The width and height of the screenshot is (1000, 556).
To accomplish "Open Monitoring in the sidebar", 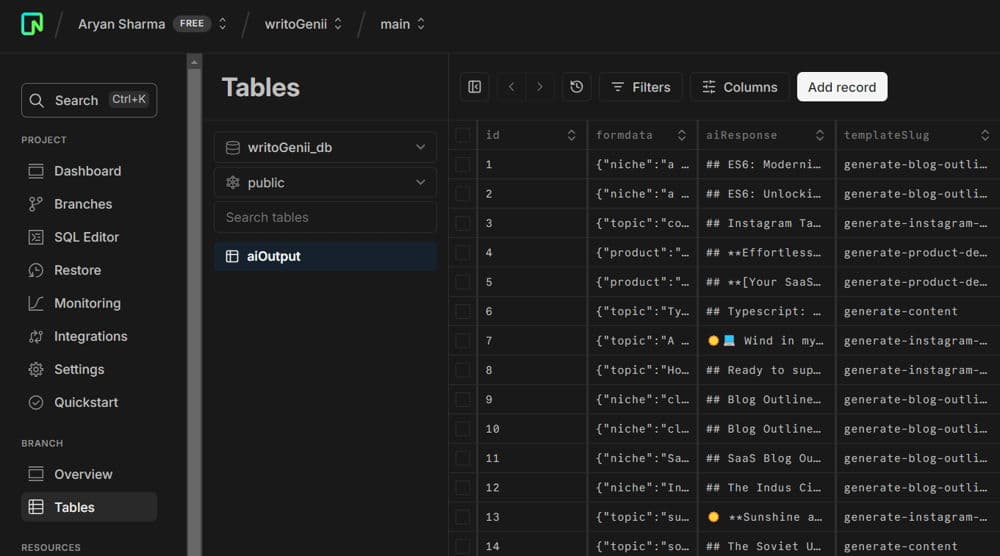I will (87, 303).
